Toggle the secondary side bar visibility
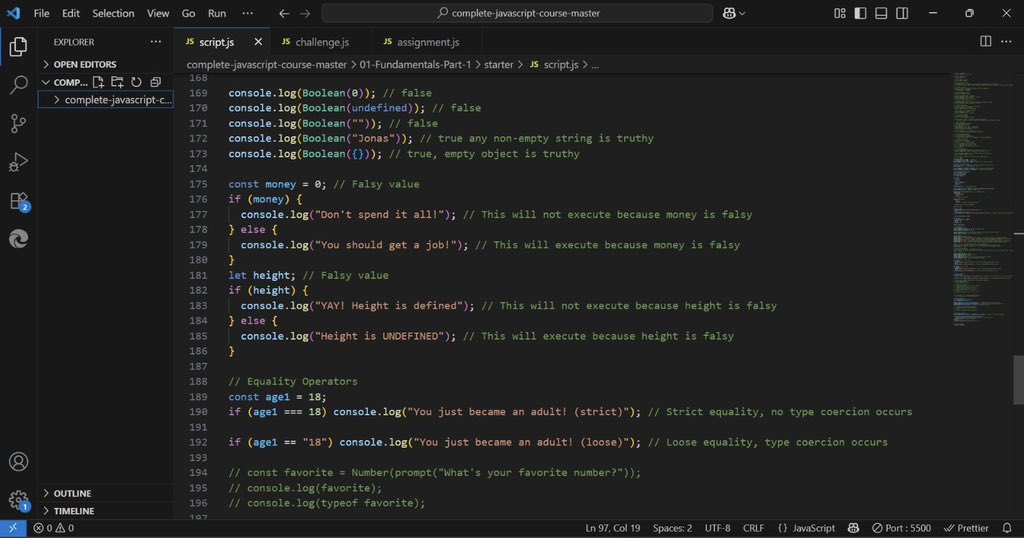This screenshot has width=1024, height=538. tap(902, 13)
